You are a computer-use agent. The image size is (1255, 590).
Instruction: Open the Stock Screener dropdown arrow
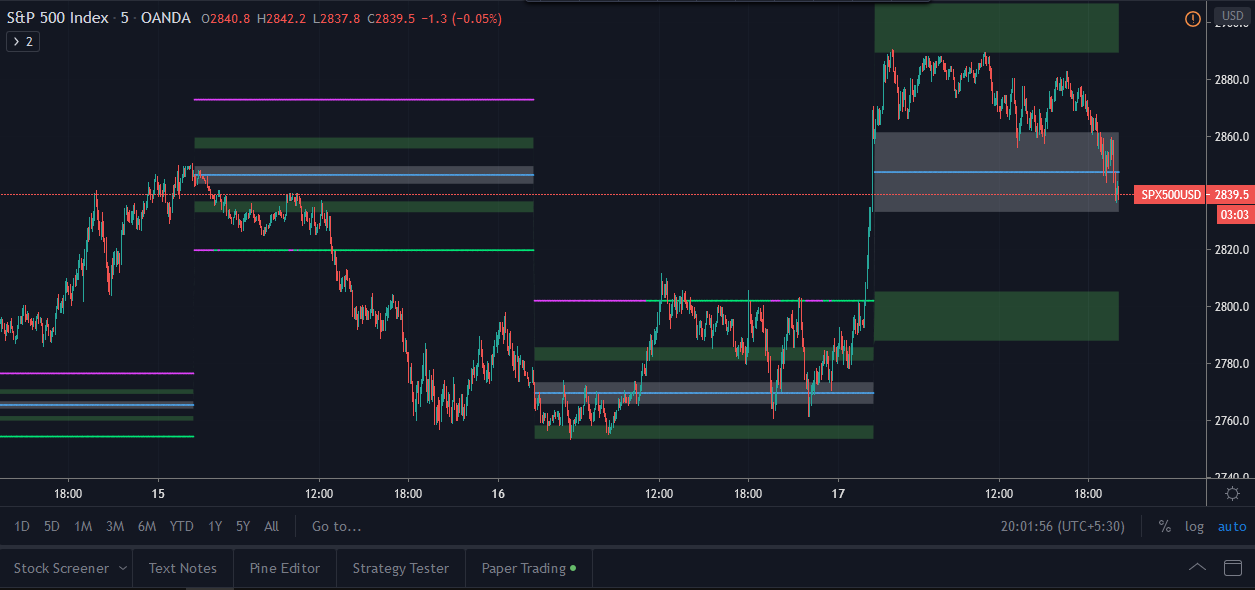point(122,568)
